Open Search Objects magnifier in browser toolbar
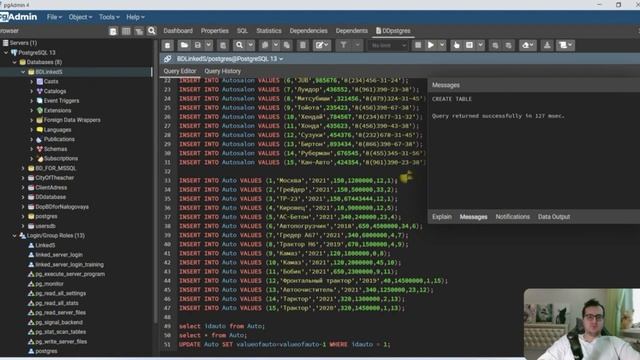Screen dimensions: 640x360 [x=152, y=31]
